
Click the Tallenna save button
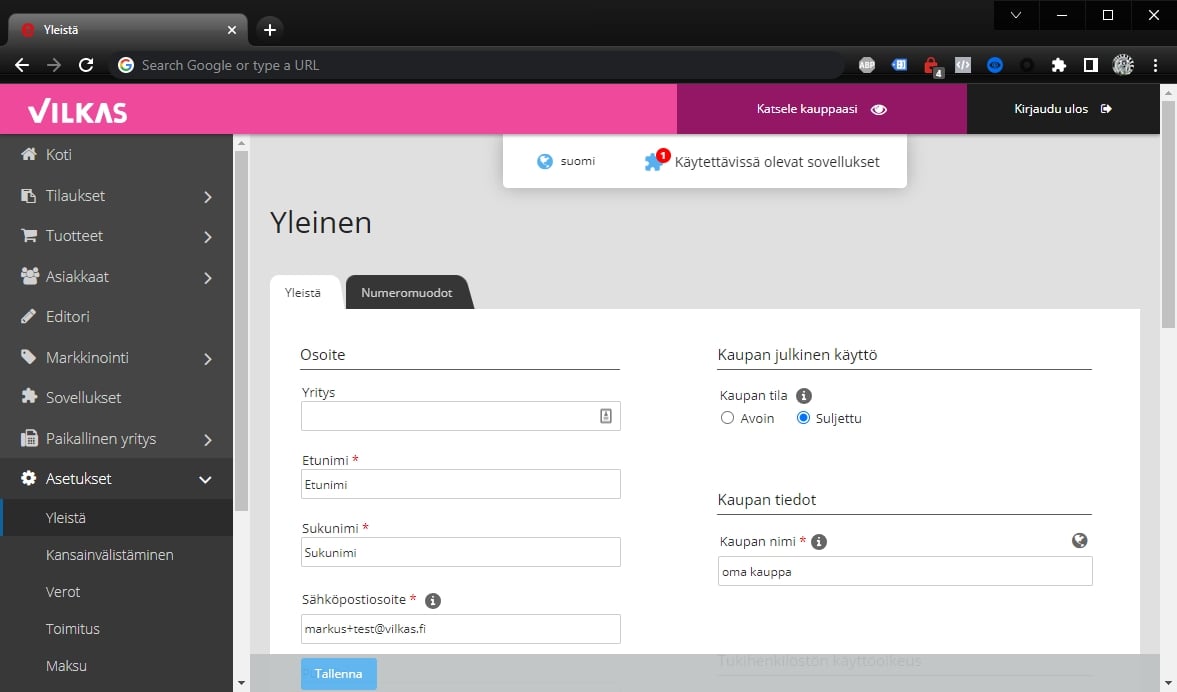(x=339, y=673)
